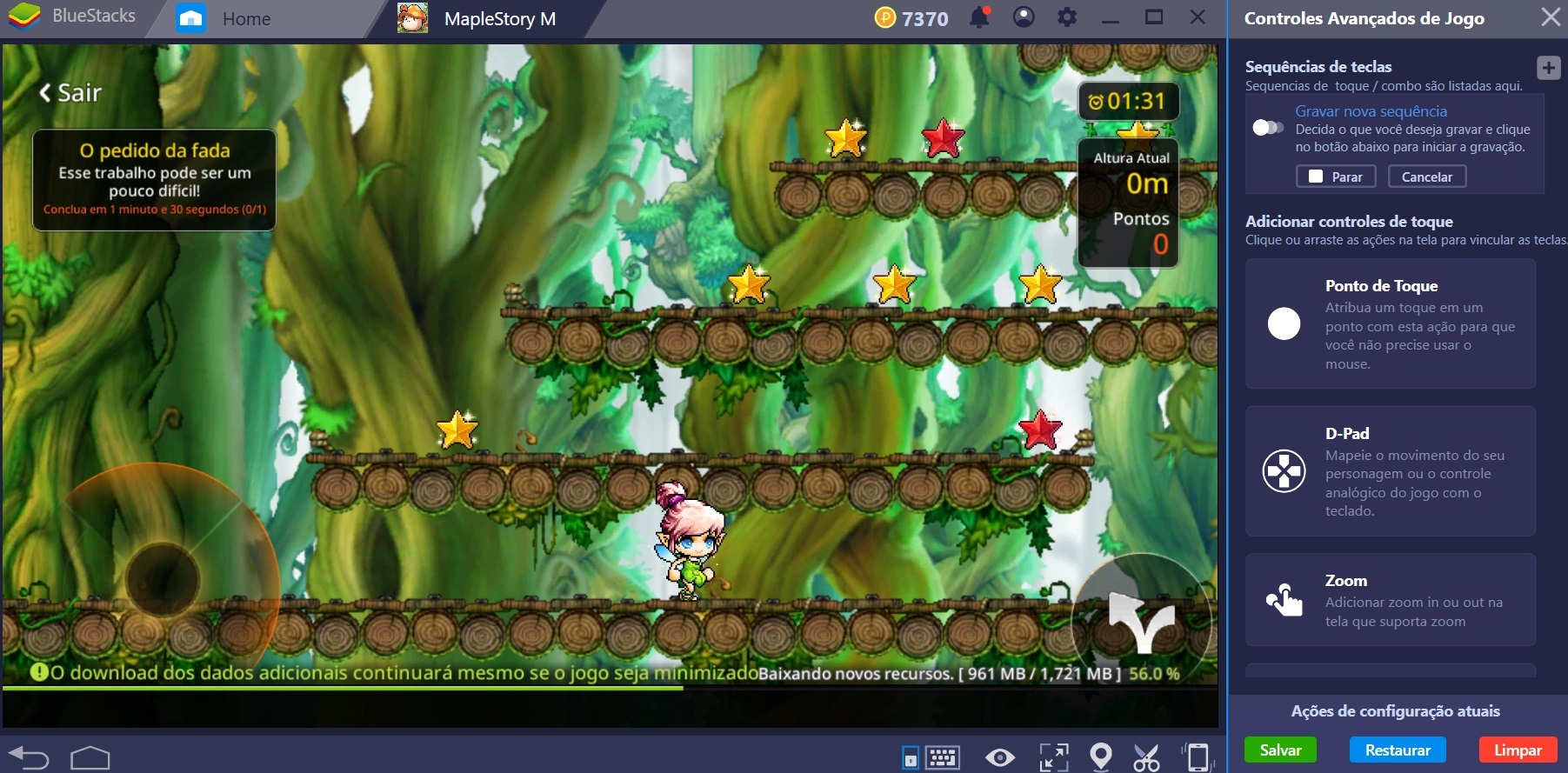Click the red star on lower platform
This screenshot has height=773, width=1568.
[1040, 430]
